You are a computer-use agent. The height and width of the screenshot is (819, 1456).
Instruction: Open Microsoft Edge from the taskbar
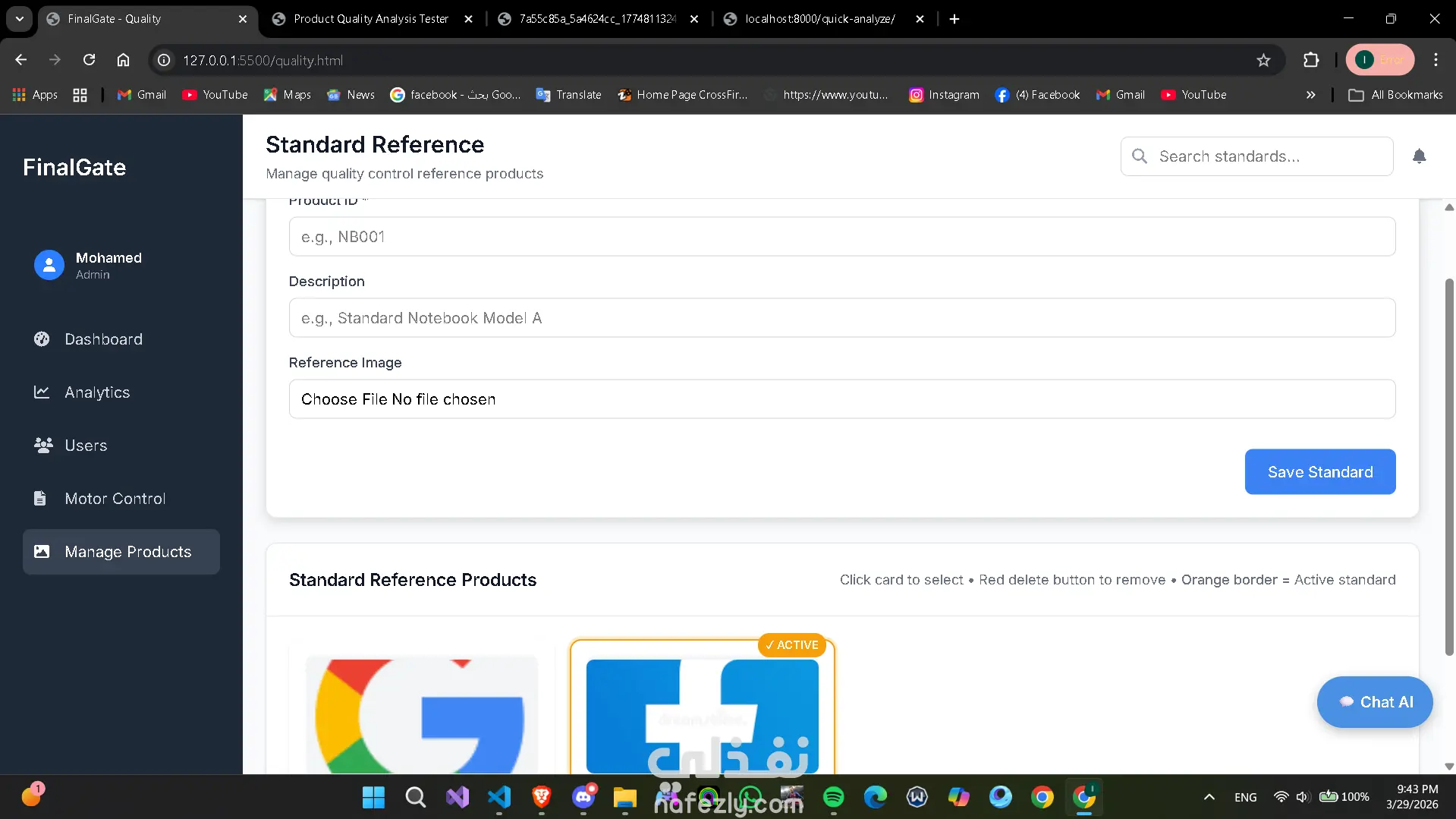(x=876, y=797)
